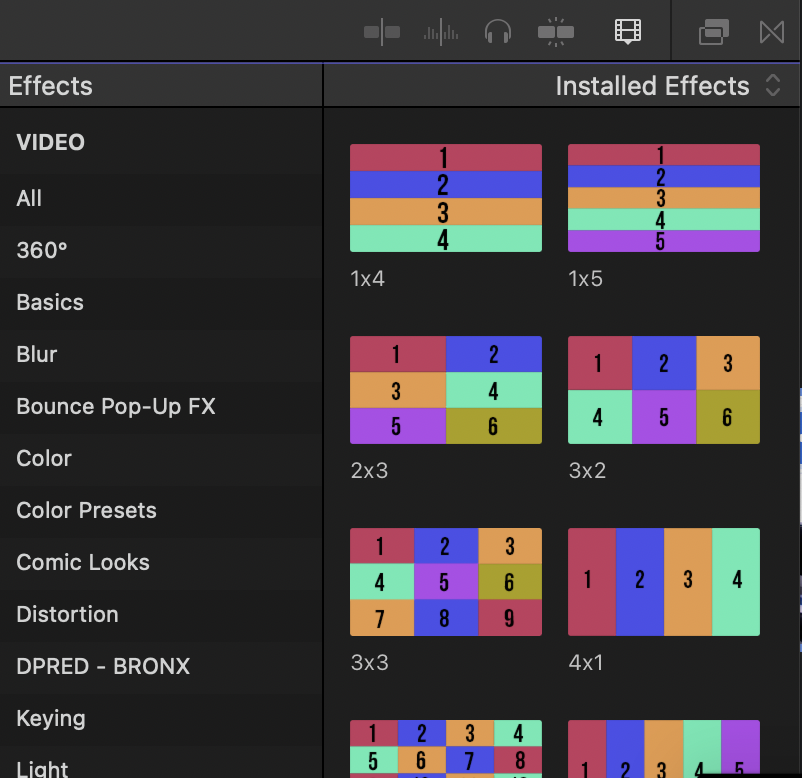The image size is (802, 778).
Task: Open the Installed Effects pop-up menu
Action: [x=668, y=85]
